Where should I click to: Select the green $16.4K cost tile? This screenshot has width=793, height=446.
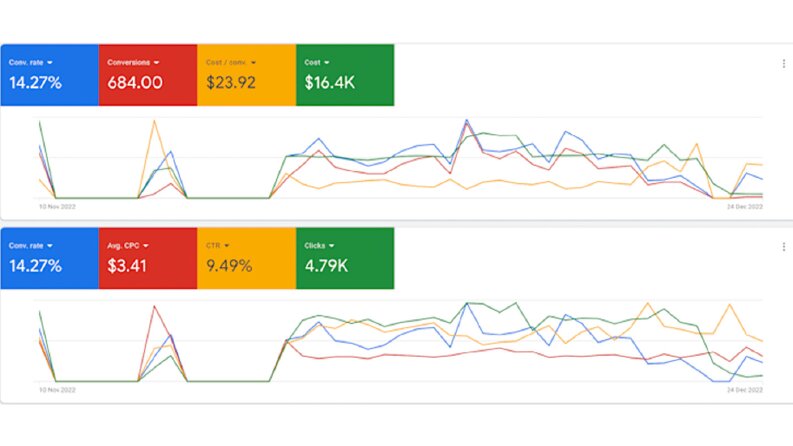click(x=345, y=75)
